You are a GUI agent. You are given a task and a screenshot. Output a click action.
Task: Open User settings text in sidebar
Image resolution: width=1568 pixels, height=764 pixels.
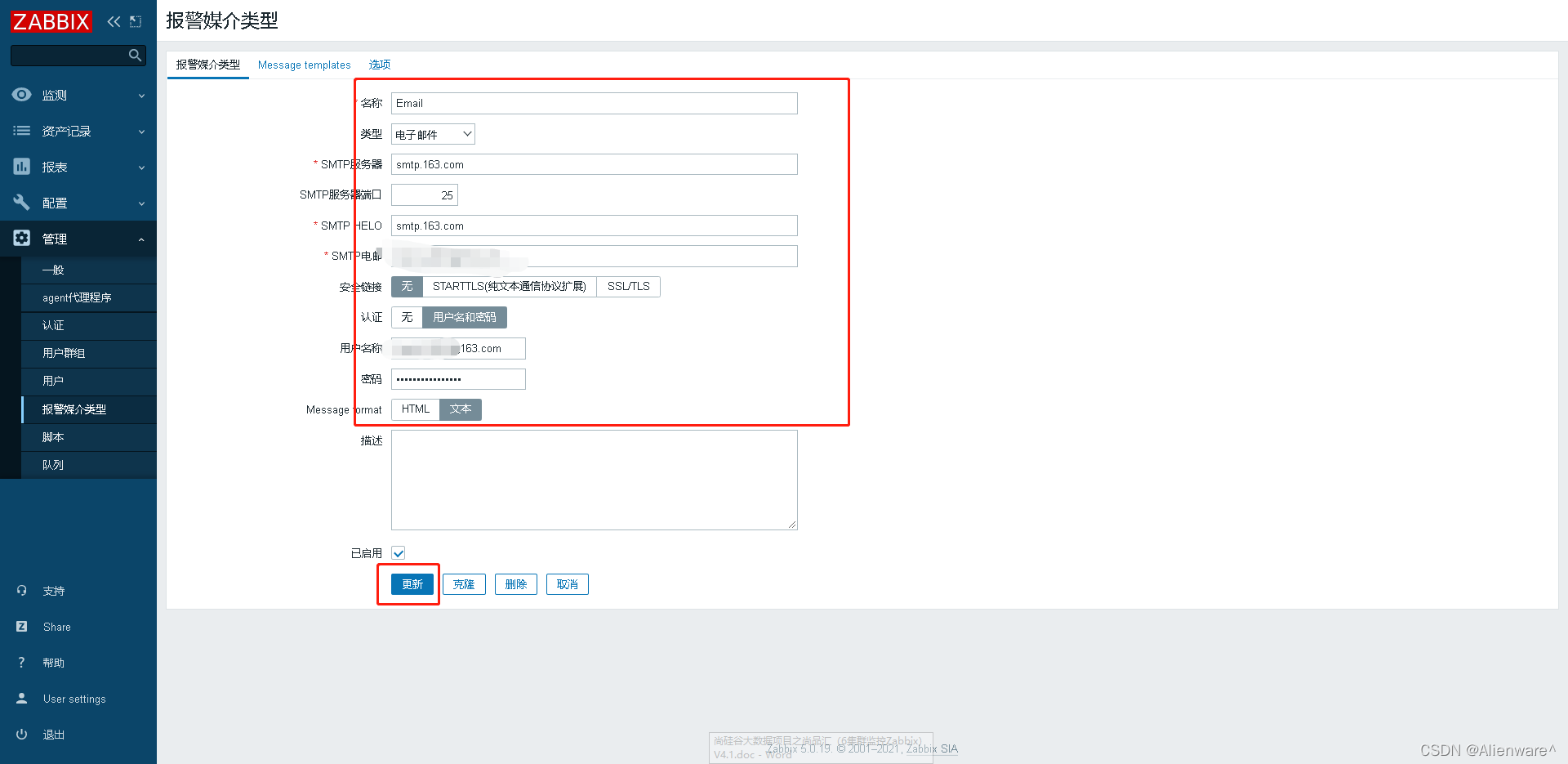coord(74,699)
